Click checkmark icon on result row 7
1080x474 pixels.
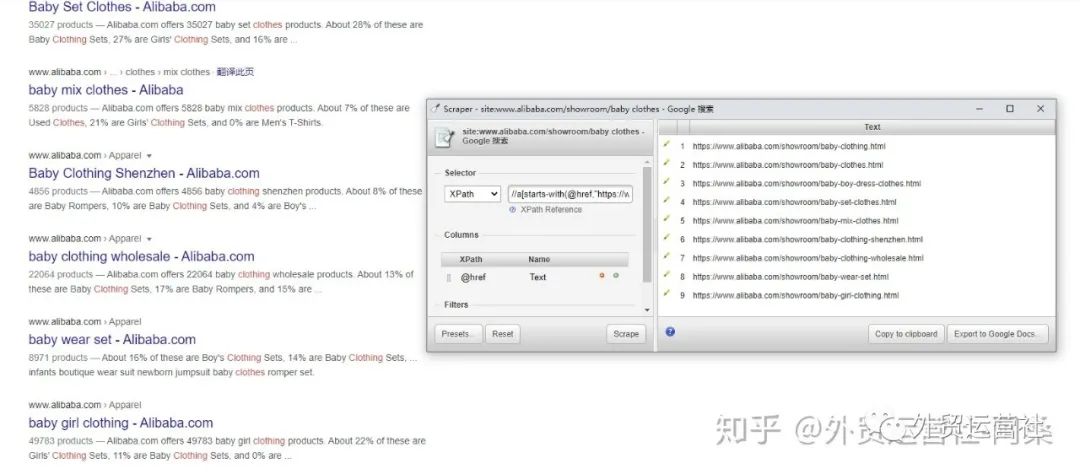666,256
